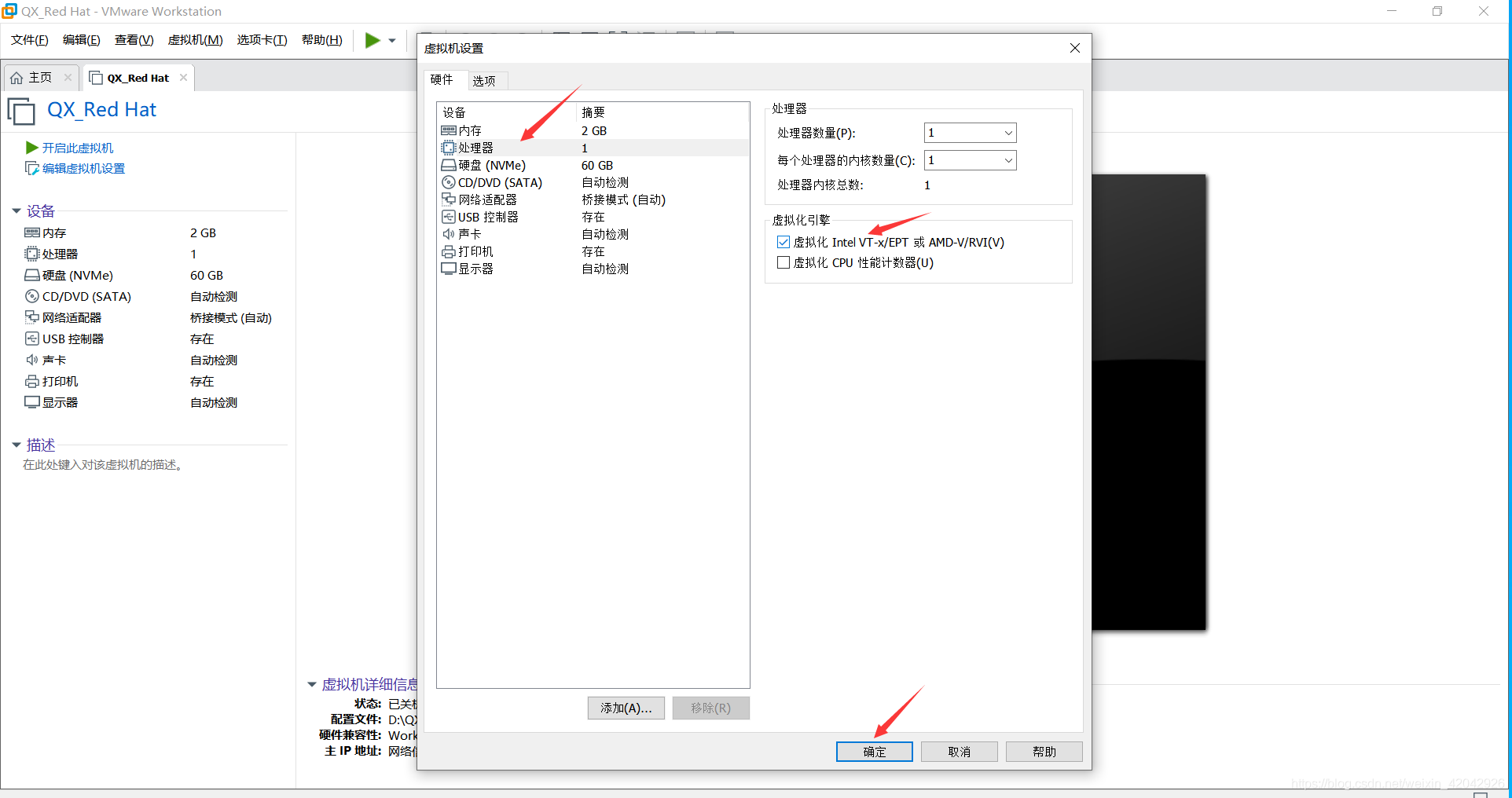This screenshot has height=798, width=1512.
Task: Click the green power-on play toolbar icon
Action: (372, 40)
